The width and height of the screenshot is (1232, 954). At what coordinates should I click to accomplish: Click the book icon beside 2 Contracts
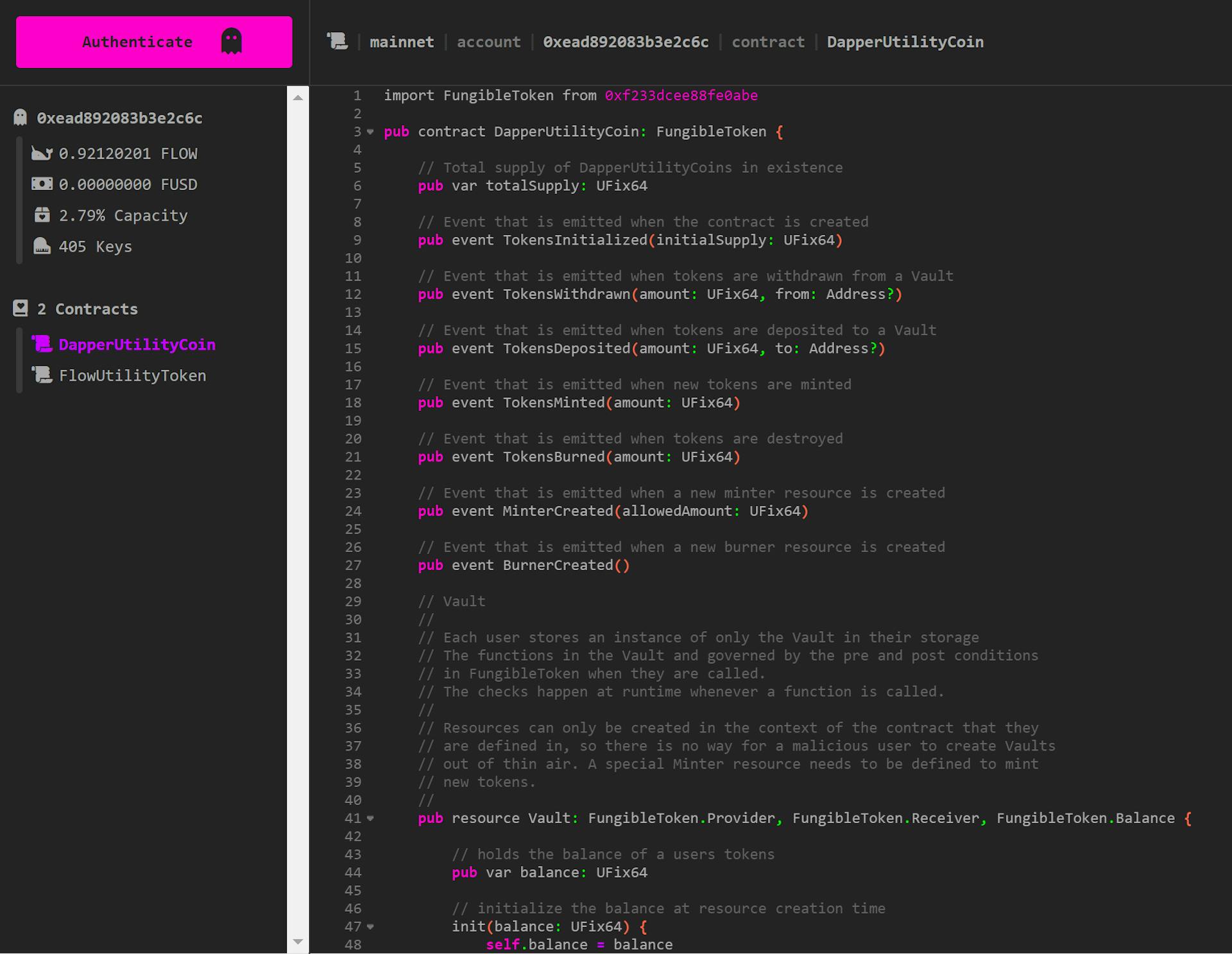click(21, 309)
